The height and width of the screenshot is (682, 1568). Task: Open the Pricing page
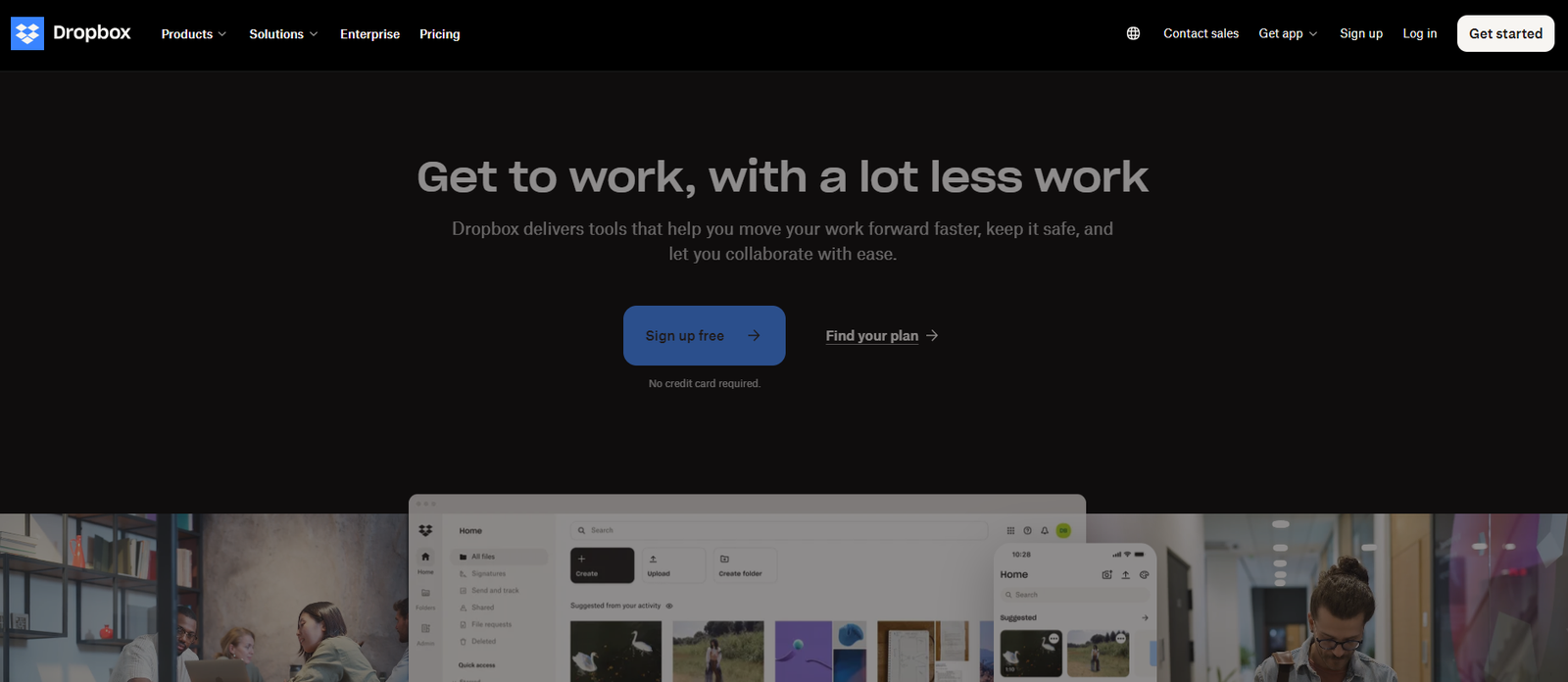pos(439,34)
